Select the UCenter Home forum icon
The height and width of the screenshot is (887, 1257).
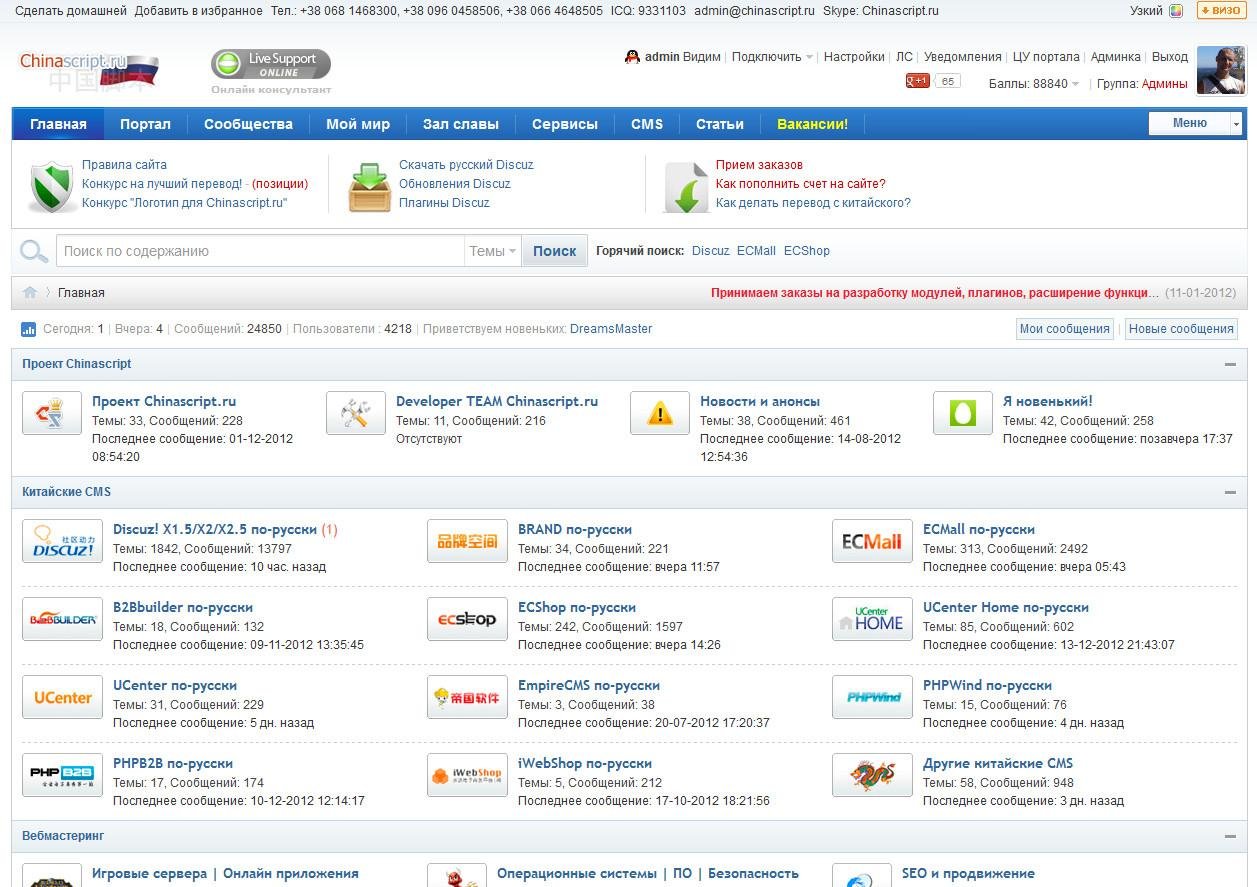coord(871,619)
